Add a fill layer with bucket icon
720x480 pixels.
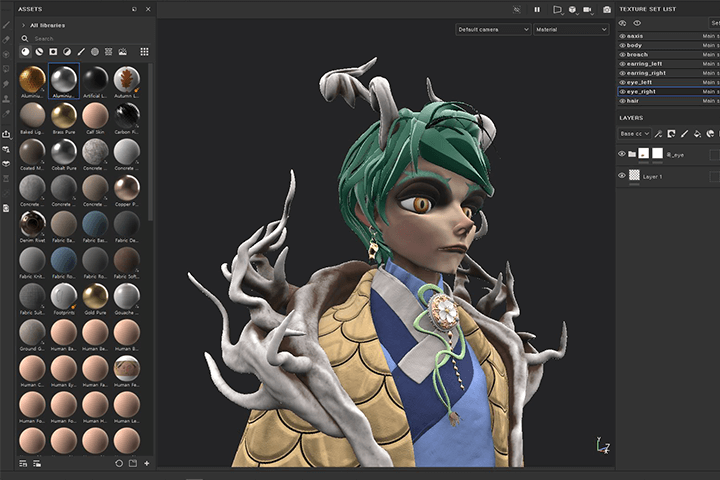click(x=697, y=134)
